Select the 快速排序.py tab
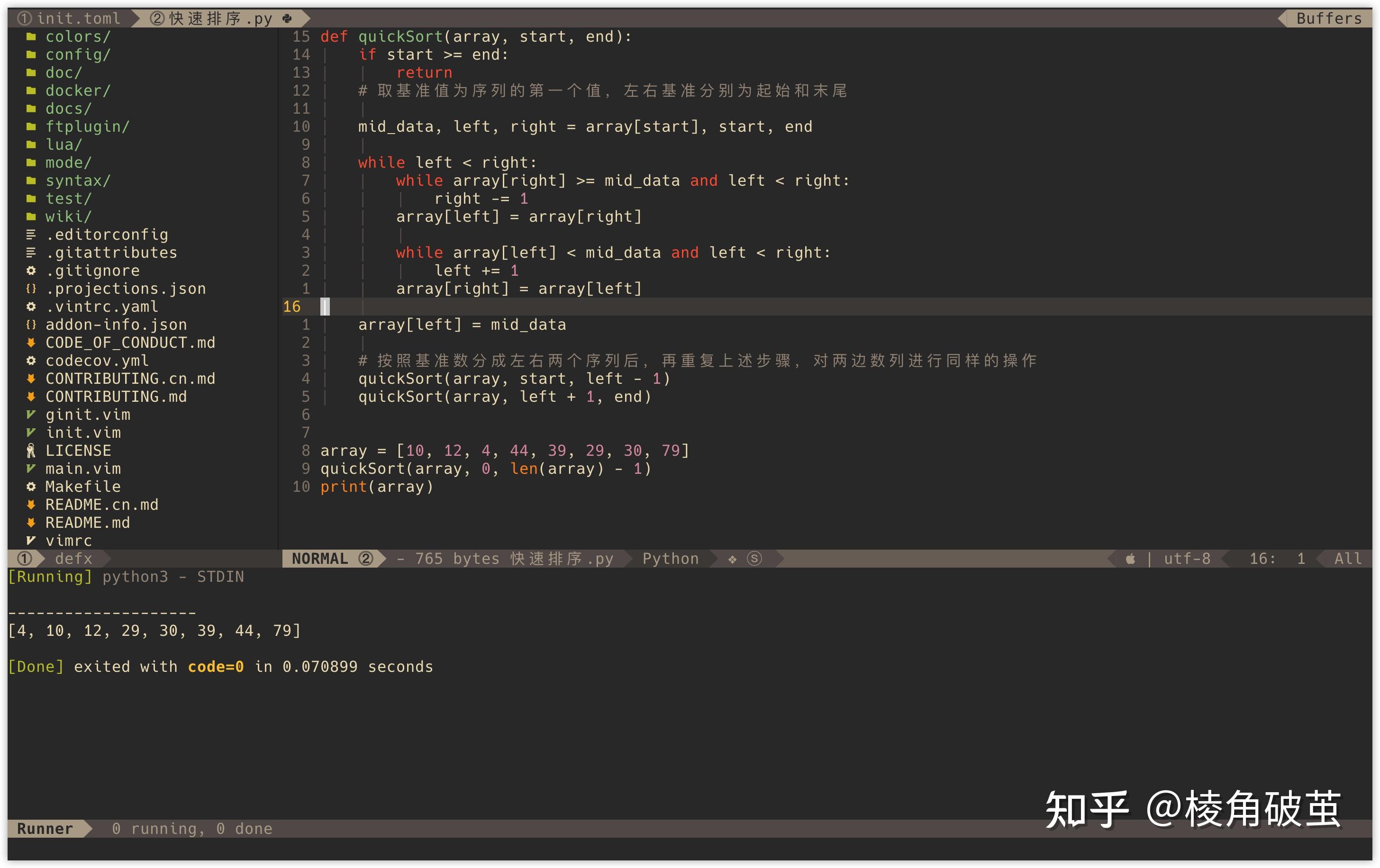The height and width of the screenshot is (868, 1380). 221,18
